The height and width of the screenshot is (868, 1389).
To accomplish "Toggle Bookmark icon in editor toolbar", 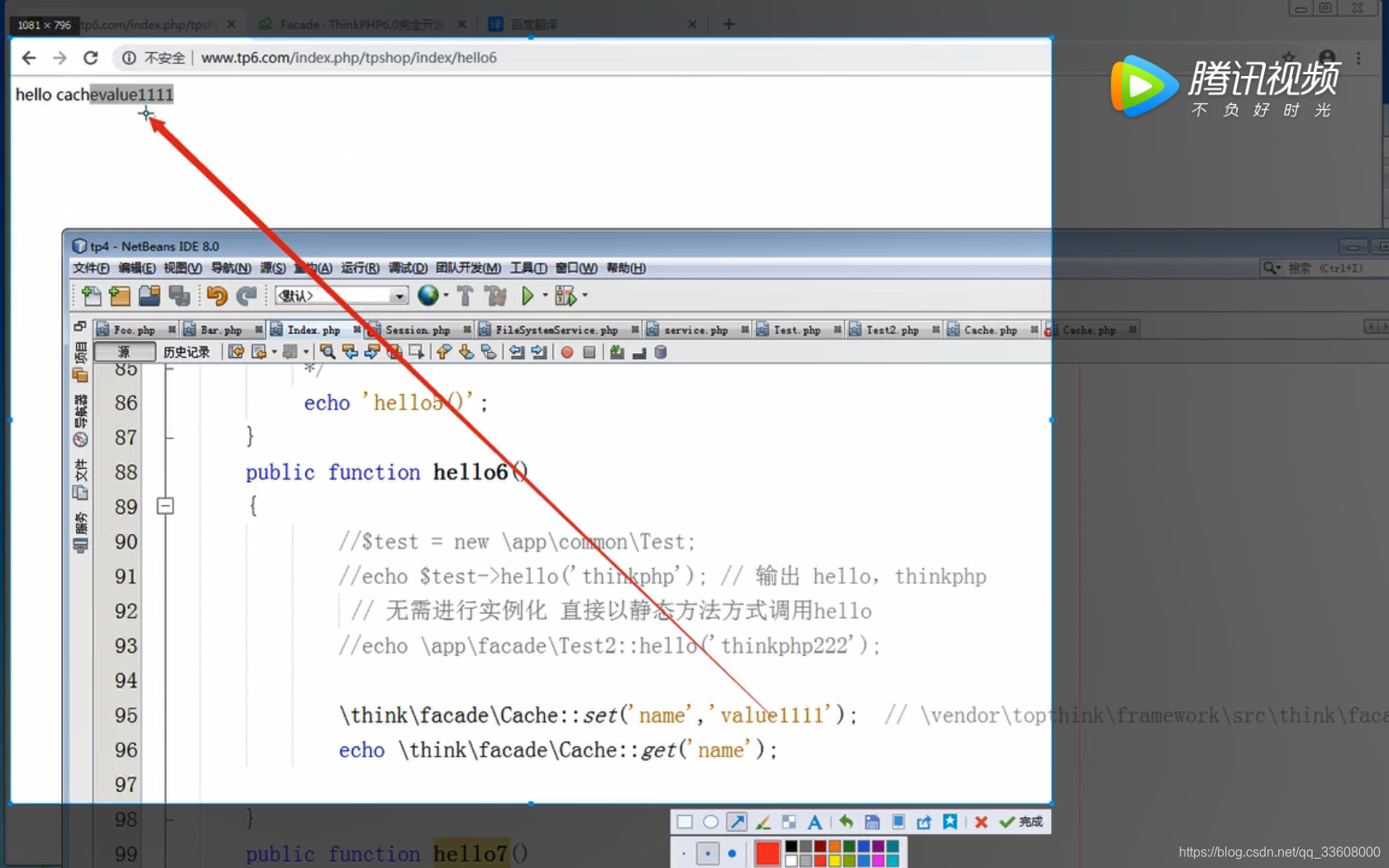I will (489, 352).
